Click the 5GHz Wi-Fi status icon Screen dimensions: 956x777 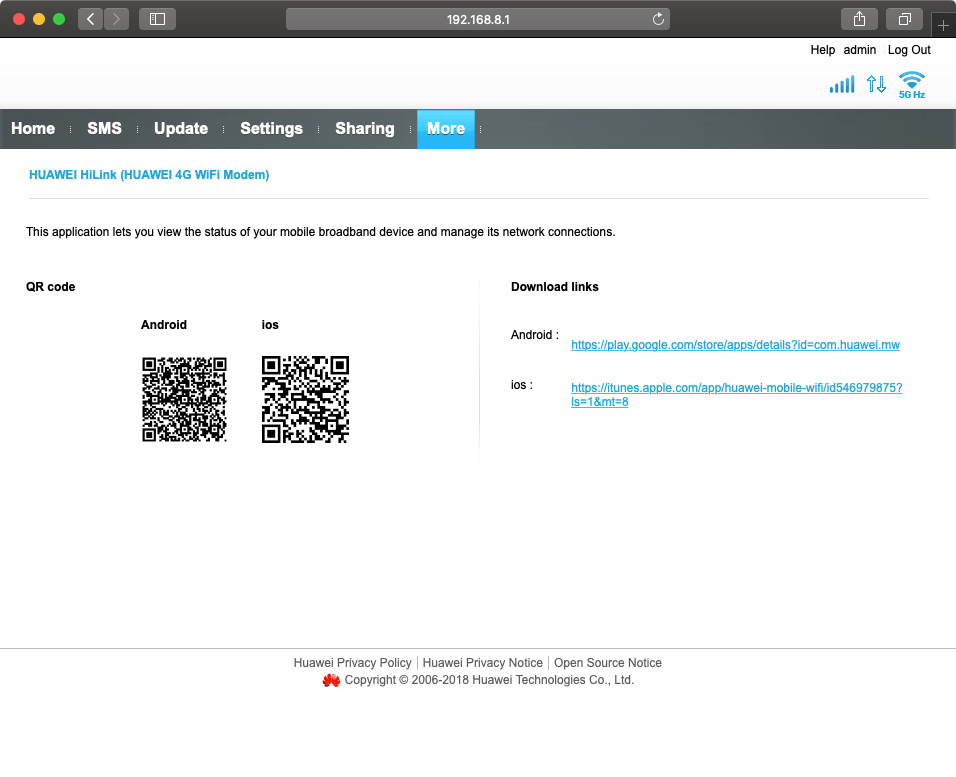point(911,84)
